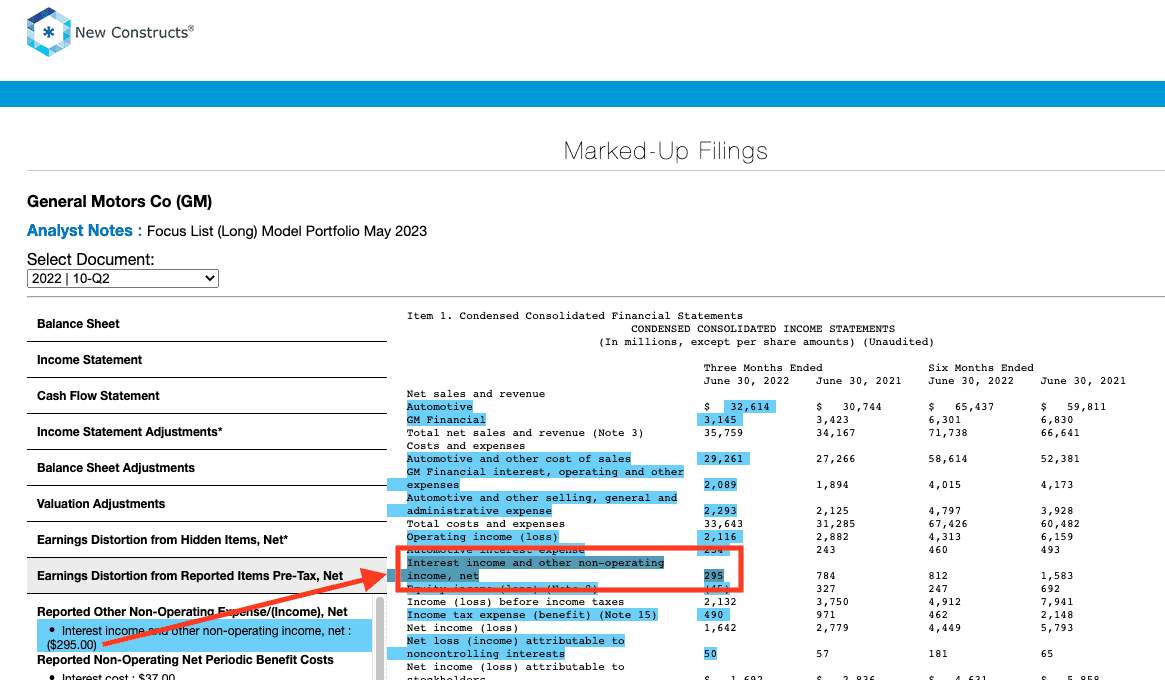This screenshot has width=1165, height=680.
Task: Click highlighted value 2,089
Action: point(720,485)
